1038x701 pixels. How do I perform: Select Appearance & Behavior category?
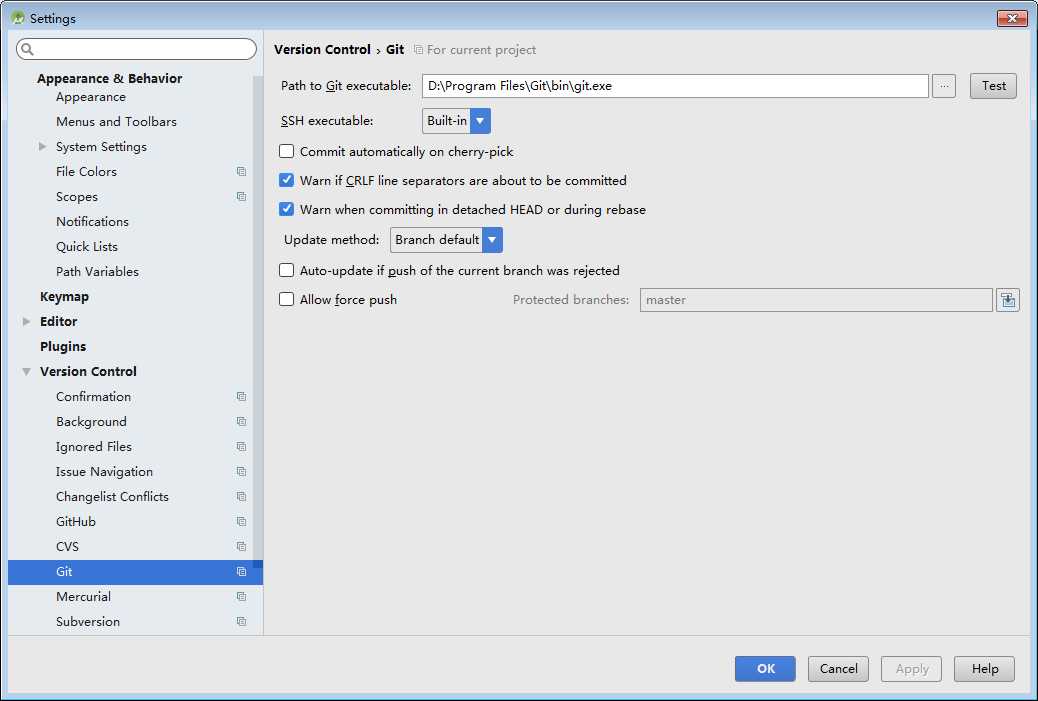[x=110, y=78]
